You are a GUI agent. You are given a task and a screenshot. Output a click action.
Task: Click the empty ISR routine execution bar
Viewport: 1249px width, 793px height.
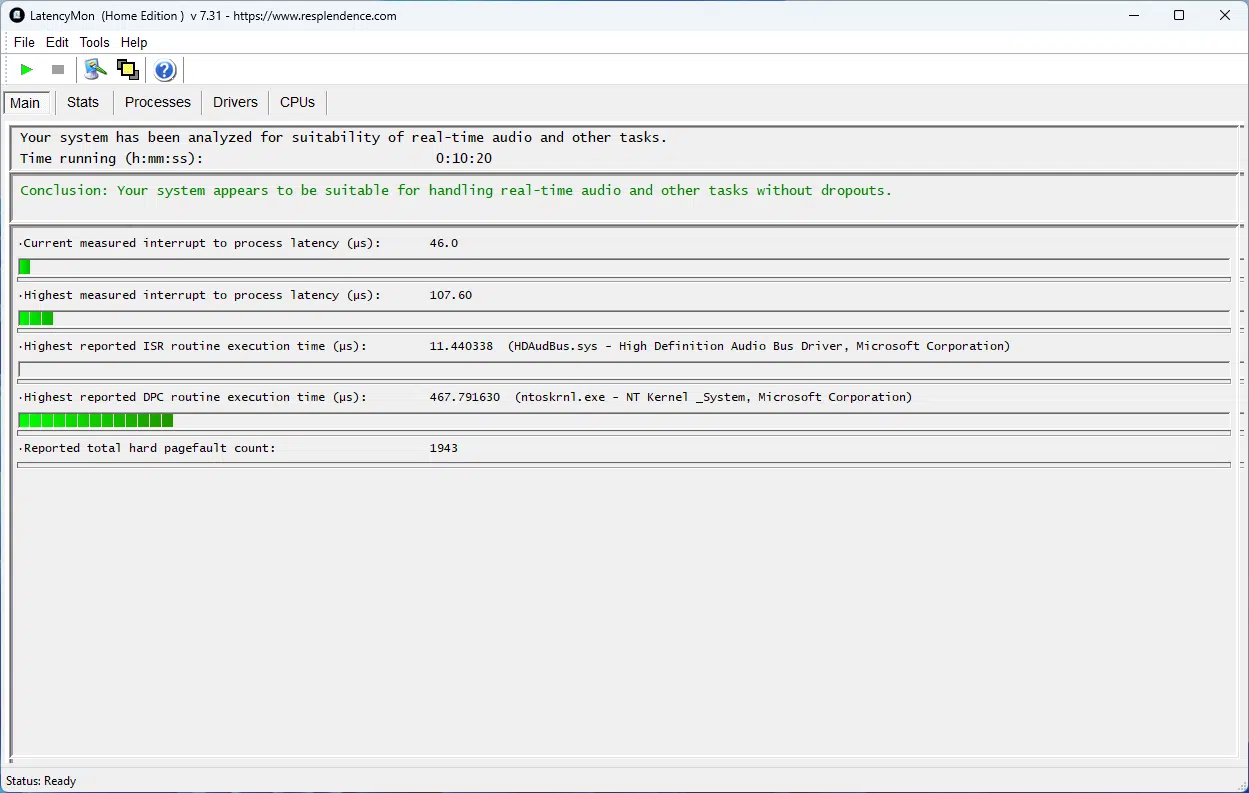click(x=624, y=370)
